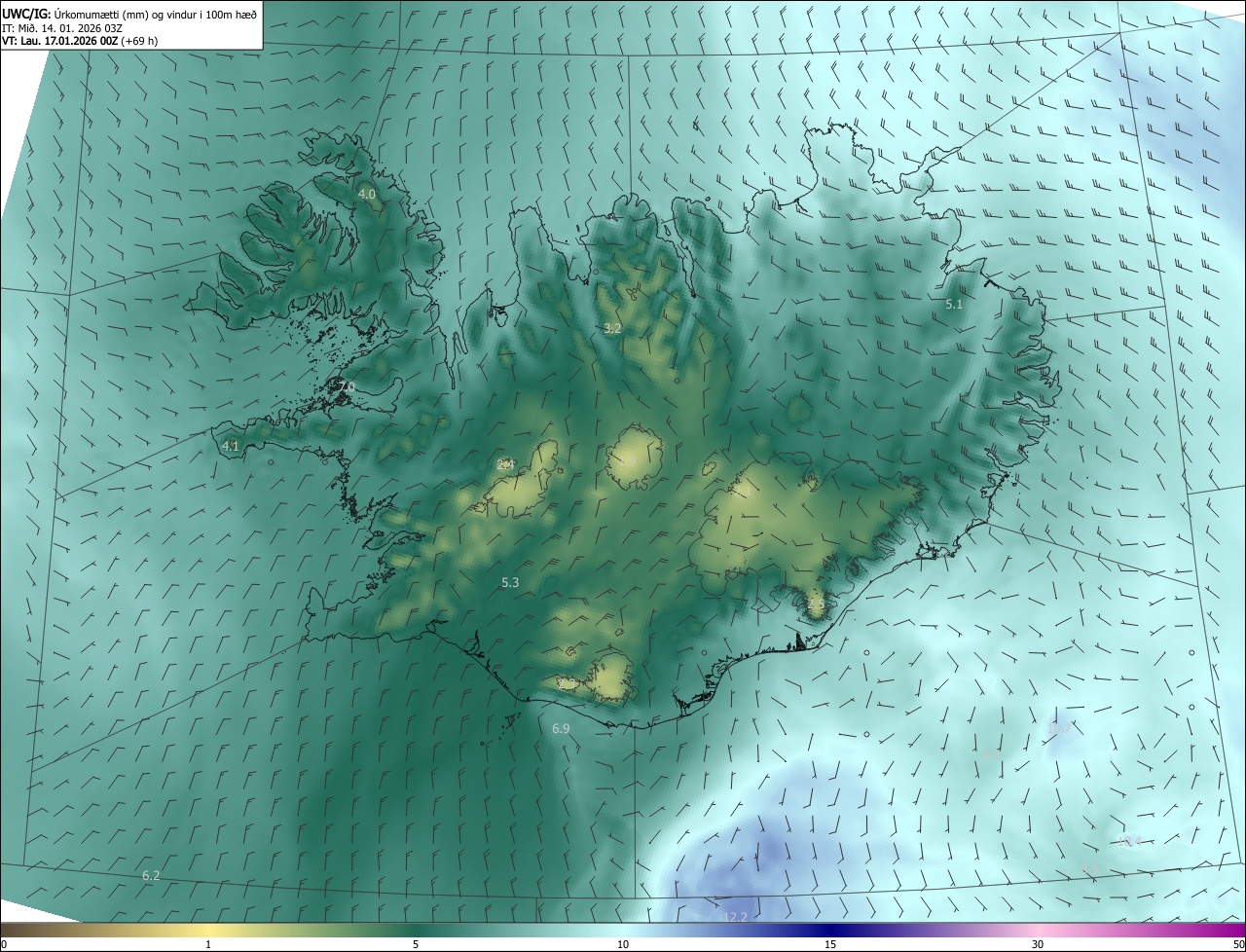The image size is (1246, 952).
Task: Click the 7.0 value label on the map
Action: 347,387
